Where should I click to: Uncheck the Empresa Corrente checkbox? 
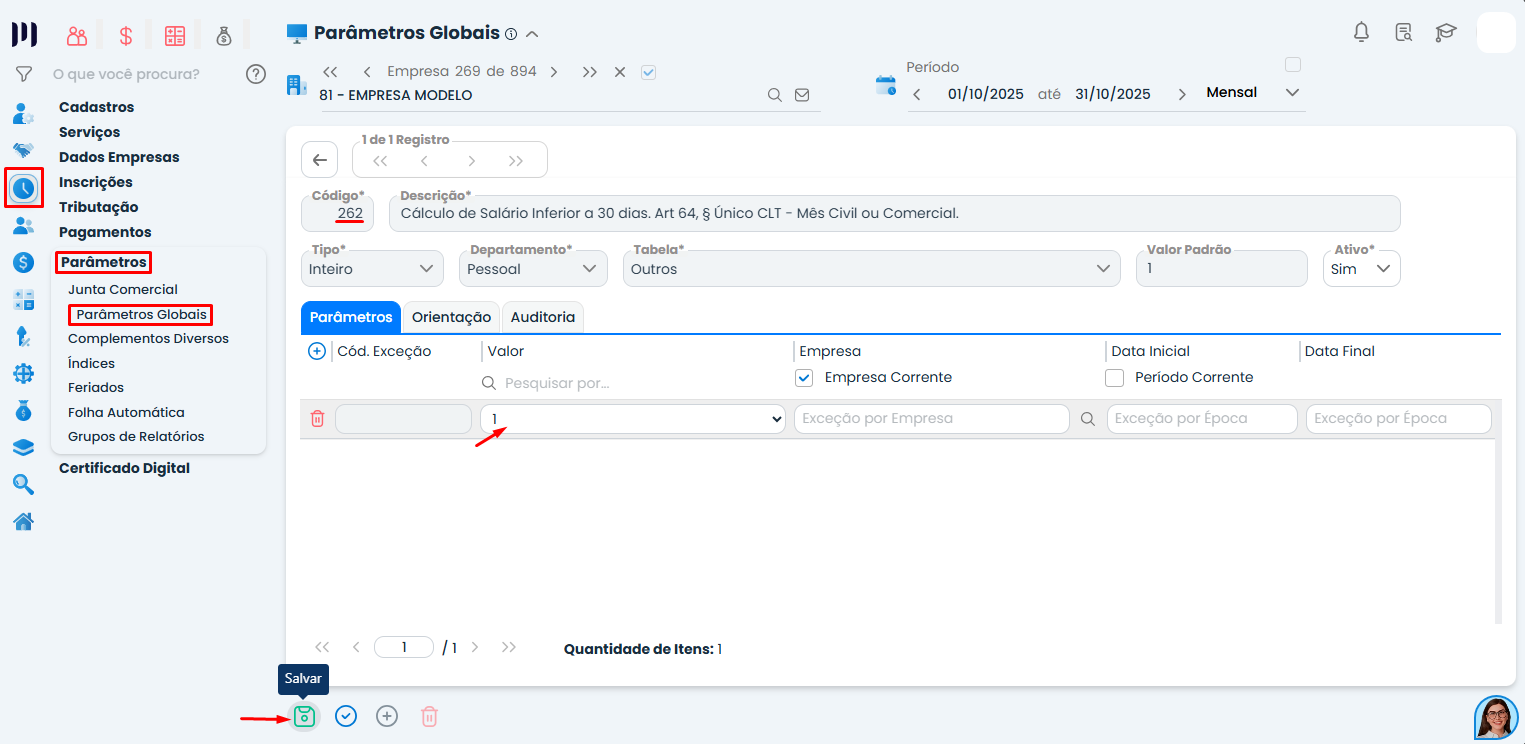[804, 378]
